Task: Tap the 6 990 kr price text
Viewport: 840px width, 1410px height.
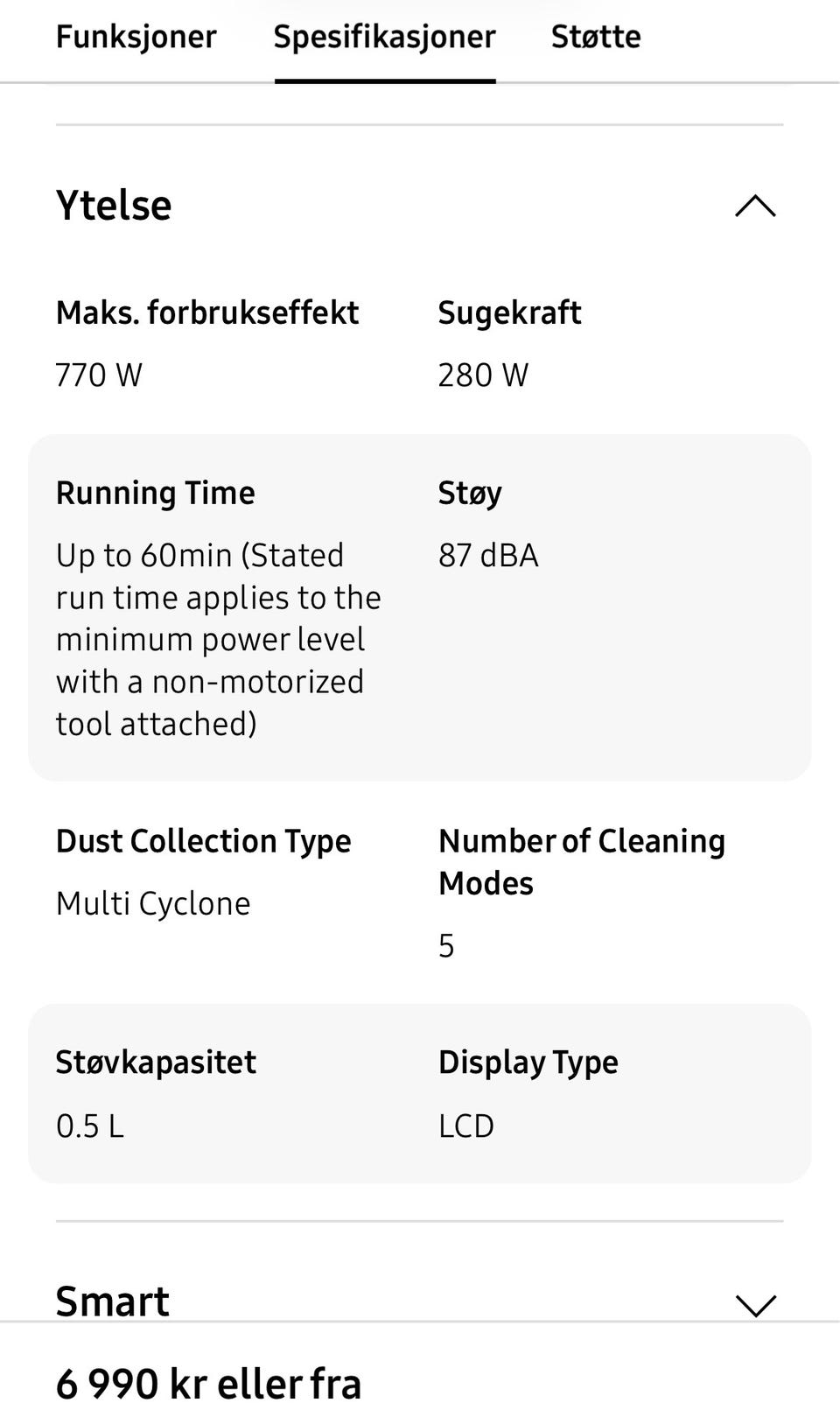Action: click(208, 1384)
